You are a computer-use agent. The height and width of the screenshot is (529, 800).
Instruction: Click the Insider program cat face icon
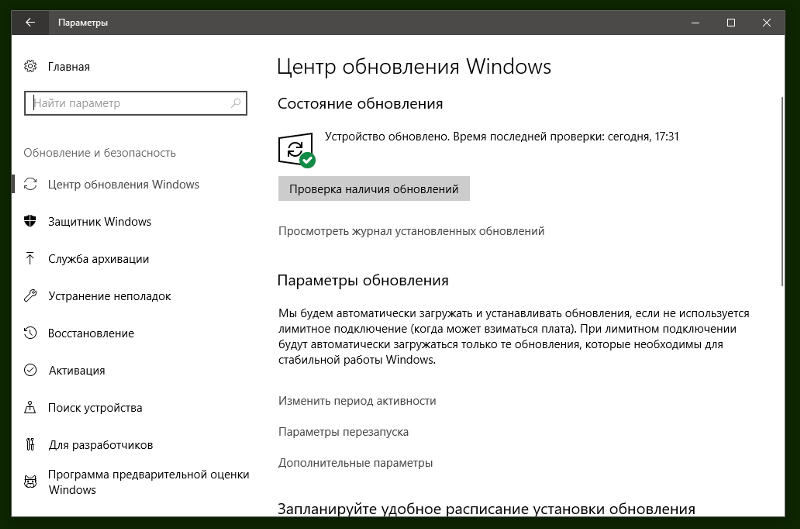pyautogui.click(x=30, y=482)
